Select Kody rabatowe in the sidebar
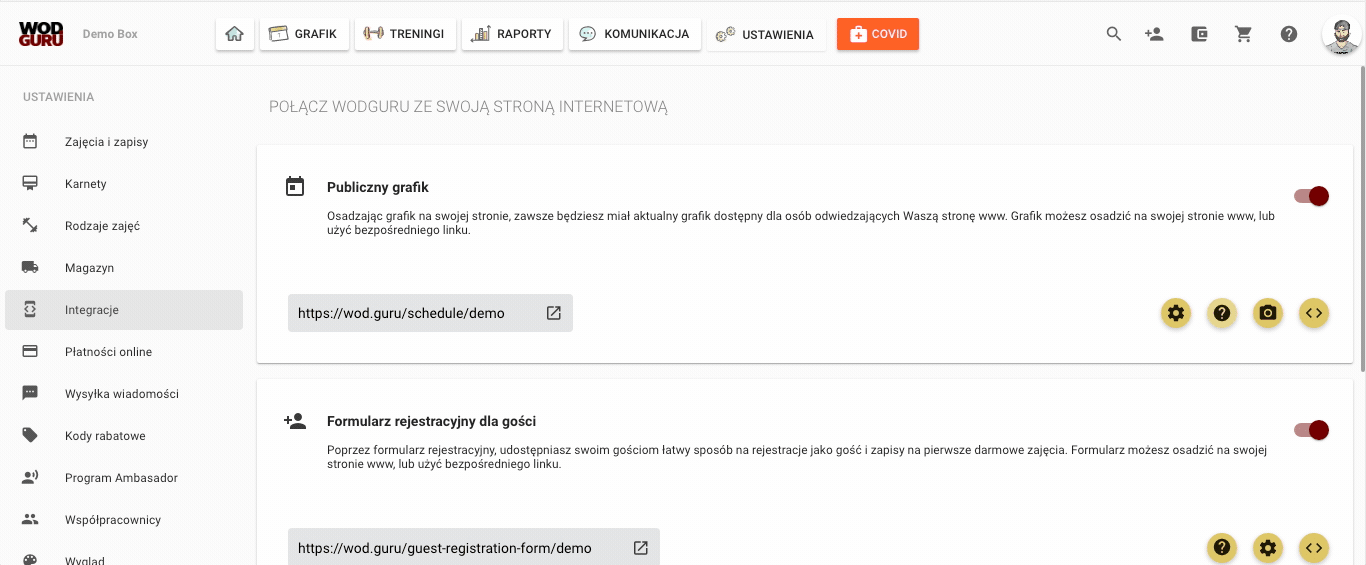Image resolution: width=1366 pixels, height=565 pixels. (124, 436)
